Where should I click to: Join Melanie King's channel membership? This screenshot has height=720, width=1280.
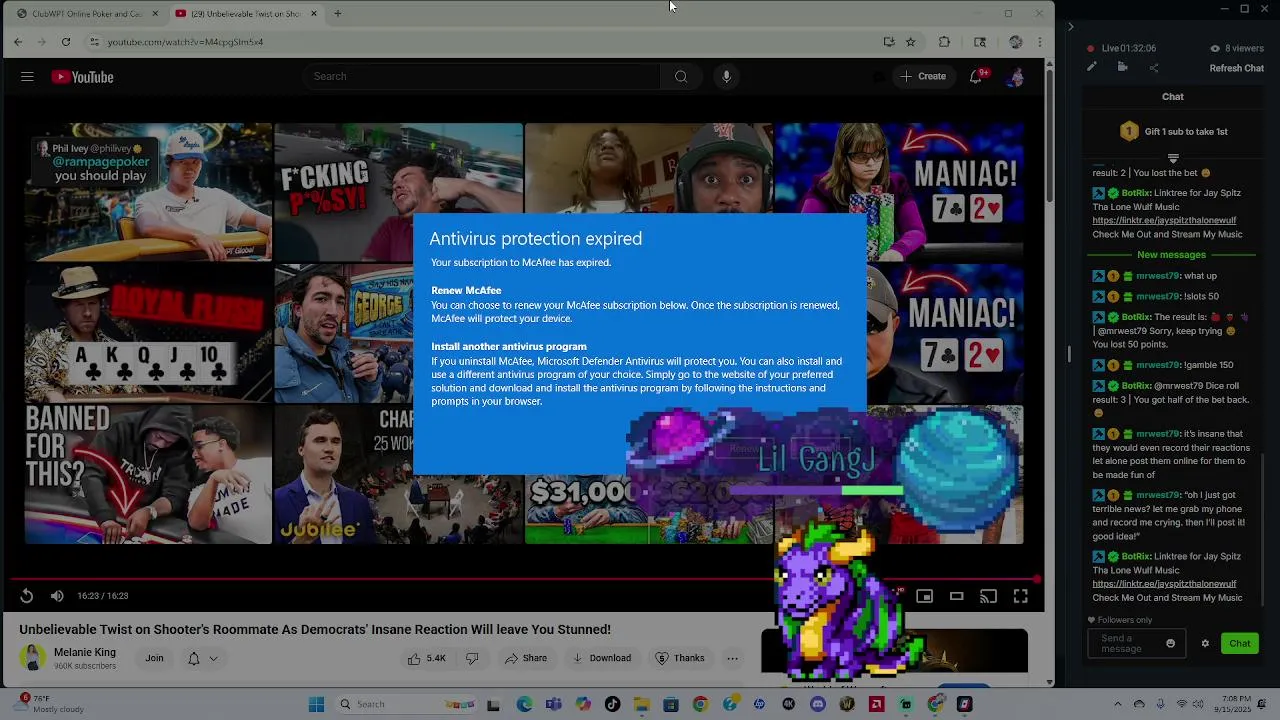click(x=154, y=658)
